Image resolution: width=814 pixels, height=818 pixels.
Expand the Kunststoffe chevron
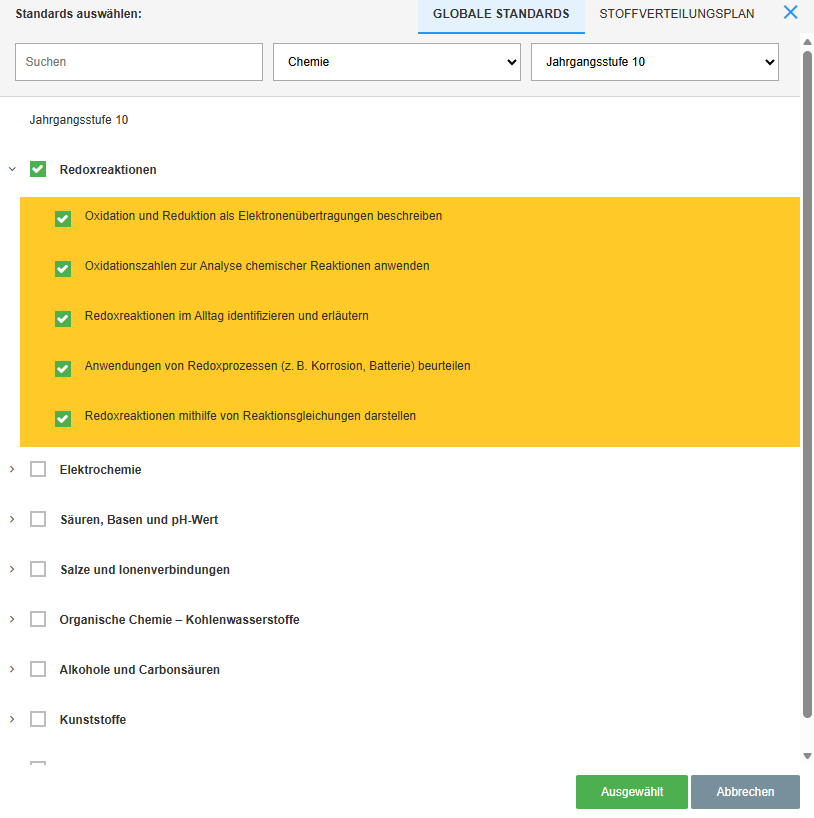pyautogui.click(x=12, y=719)
